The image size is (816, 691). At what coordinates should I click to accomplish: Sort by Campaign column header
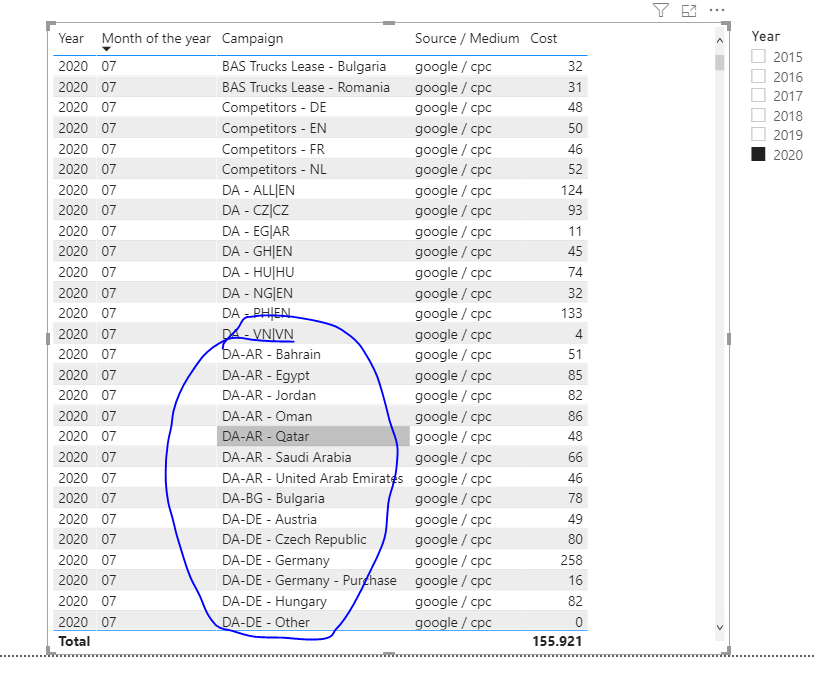click(252, 39)
